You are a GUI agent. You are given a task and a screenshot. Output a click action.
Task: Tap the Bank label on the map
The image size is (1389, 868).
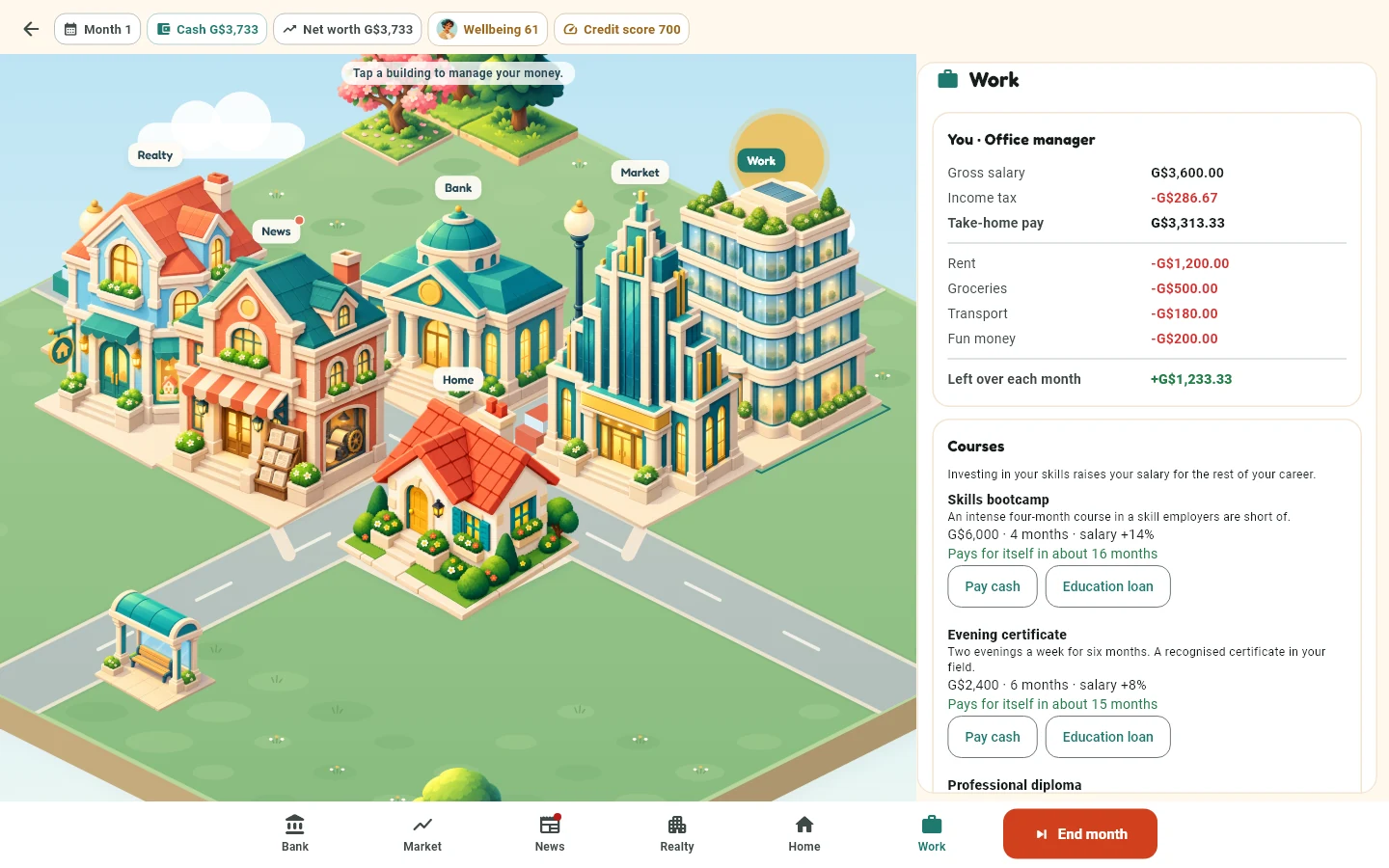click(x=458, y=188)
